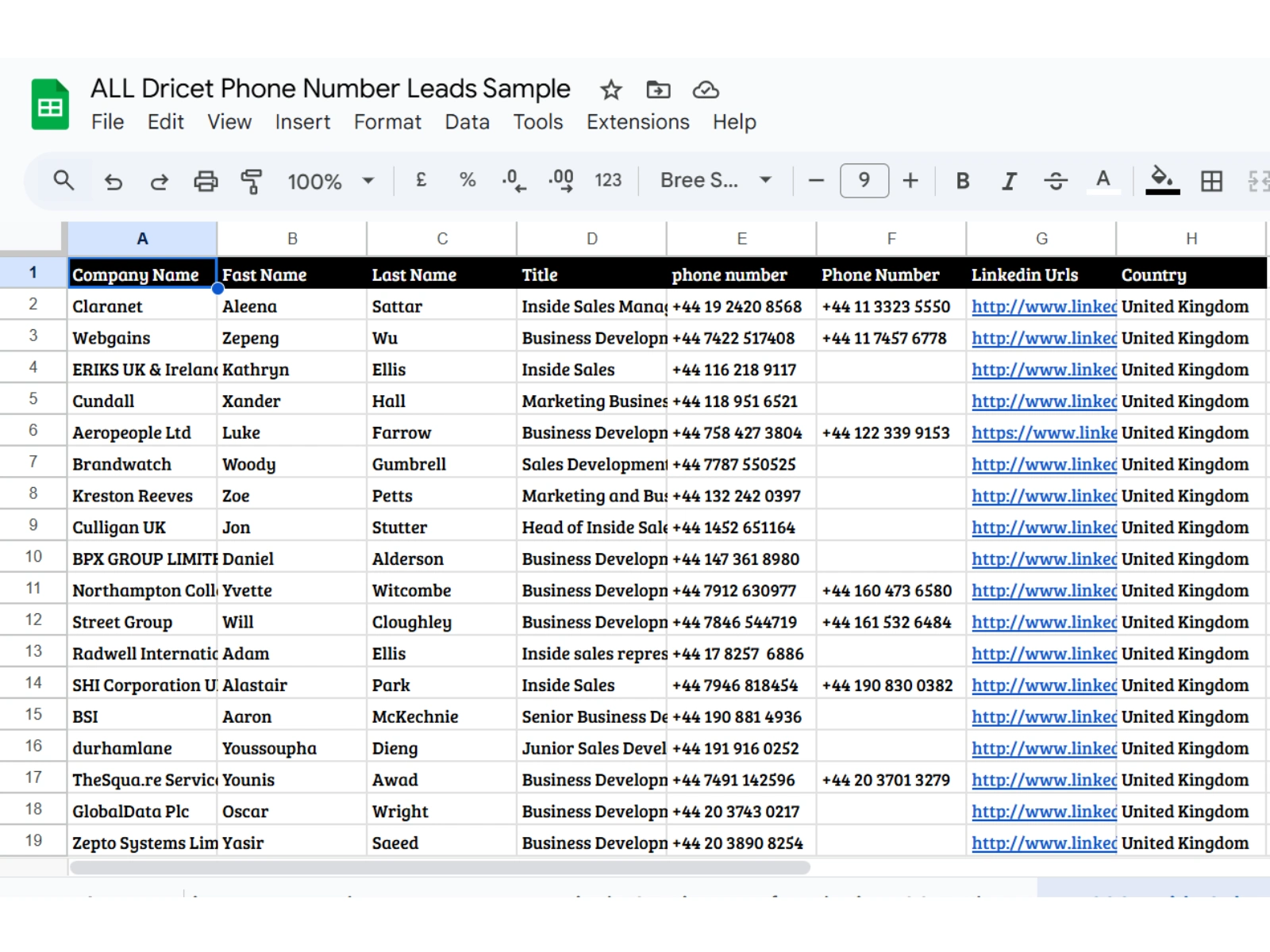Select the 'GlobalData Plc' cell
Viewport: 1270px width, 952px height.
click(x=142, y=811)
